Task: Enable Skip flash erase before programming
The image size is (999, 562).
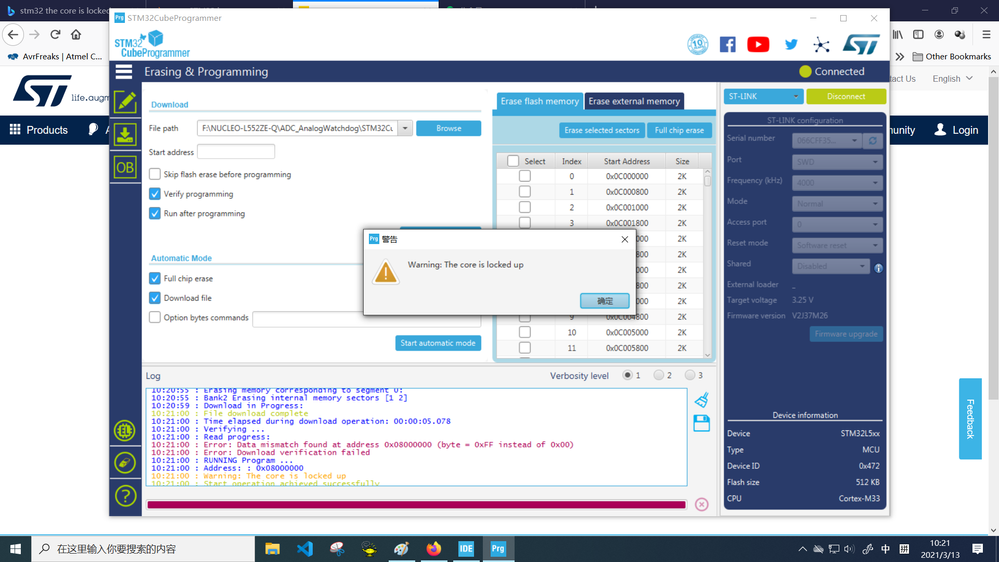Action: [x=155, y=174]
